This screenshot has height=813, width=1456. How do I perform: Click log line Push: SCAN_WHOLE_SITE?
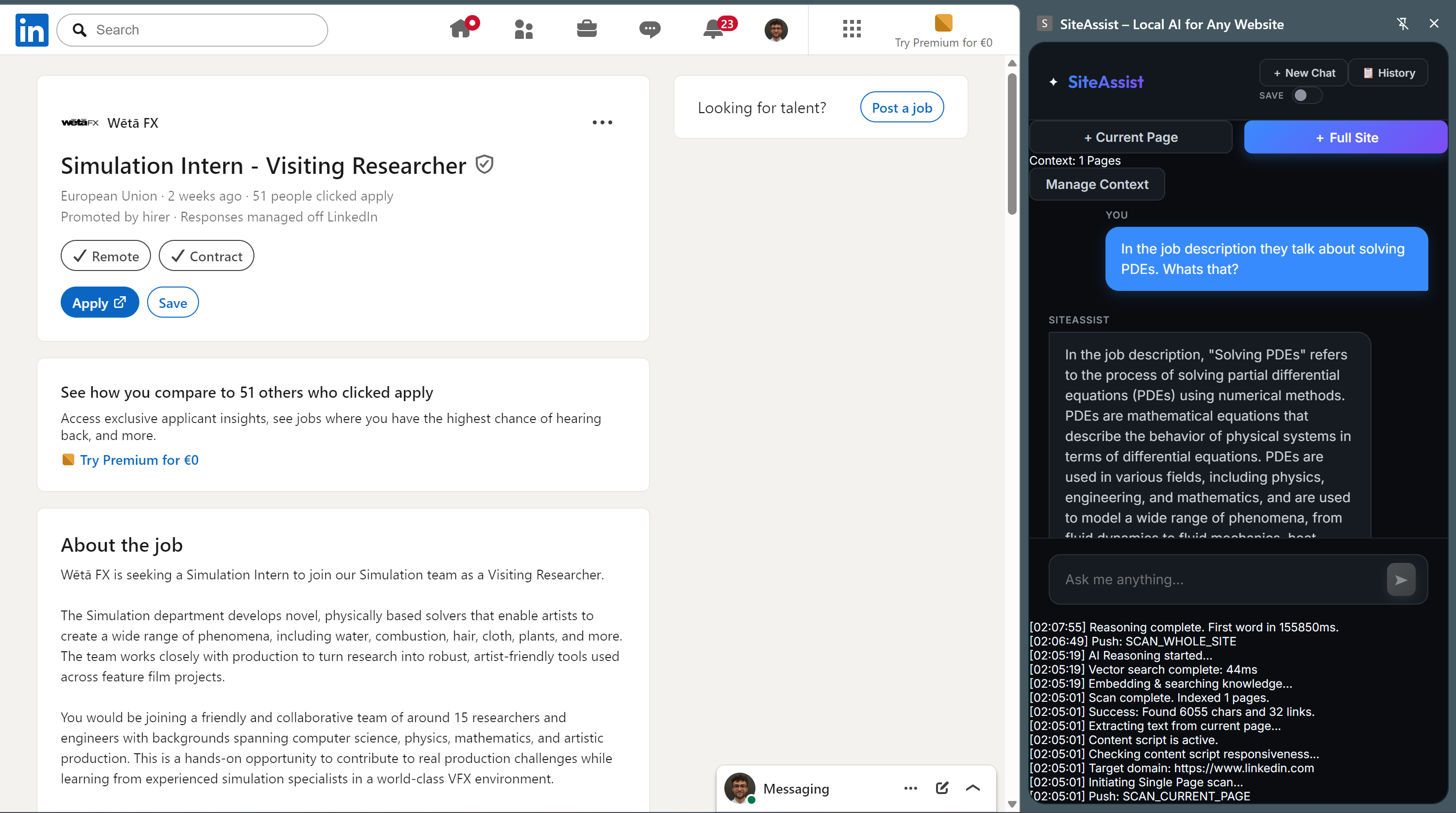point(1133,641)
